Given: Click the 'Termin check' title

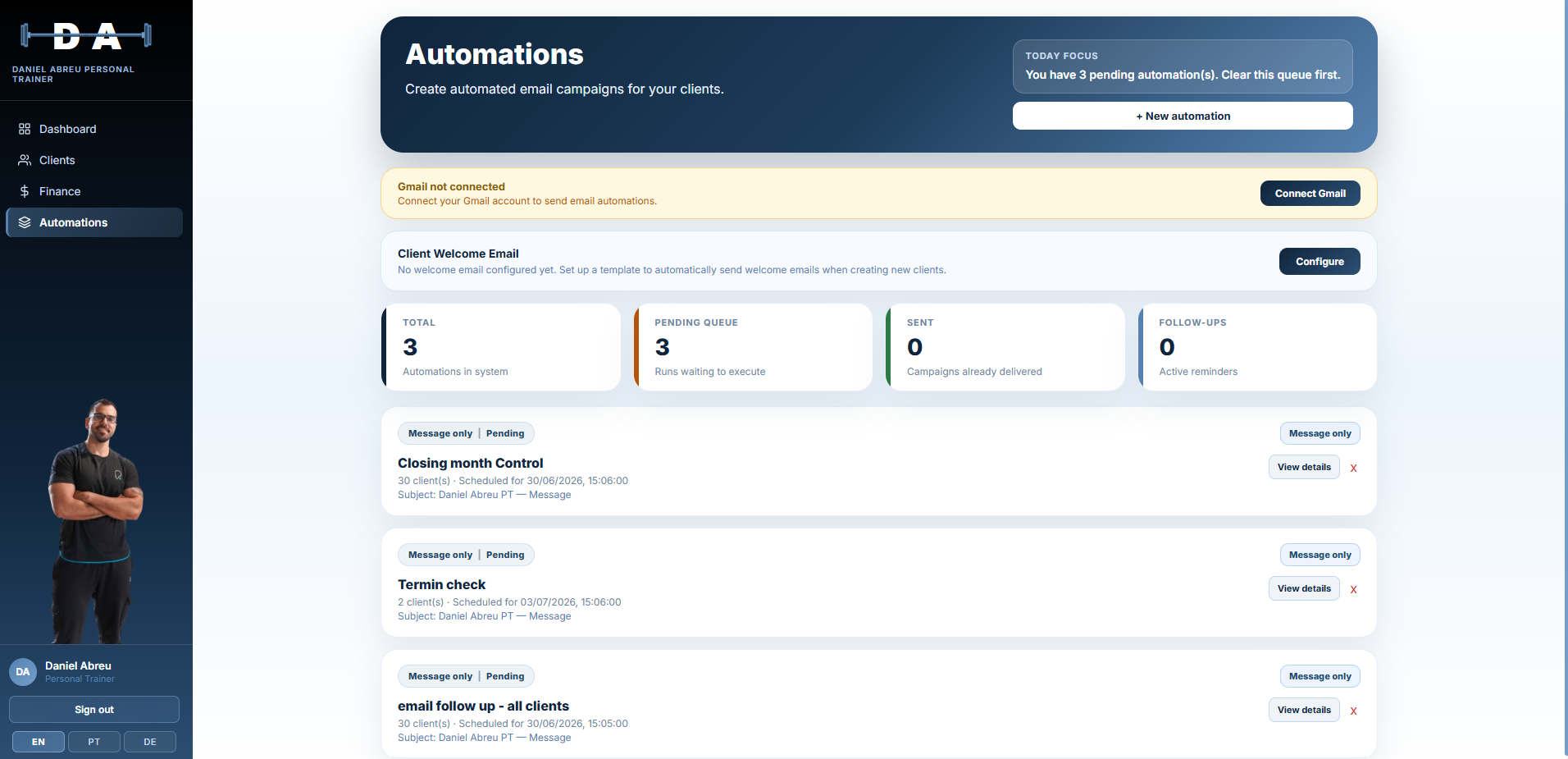Looking at the screenshot, I should [441, 584].
